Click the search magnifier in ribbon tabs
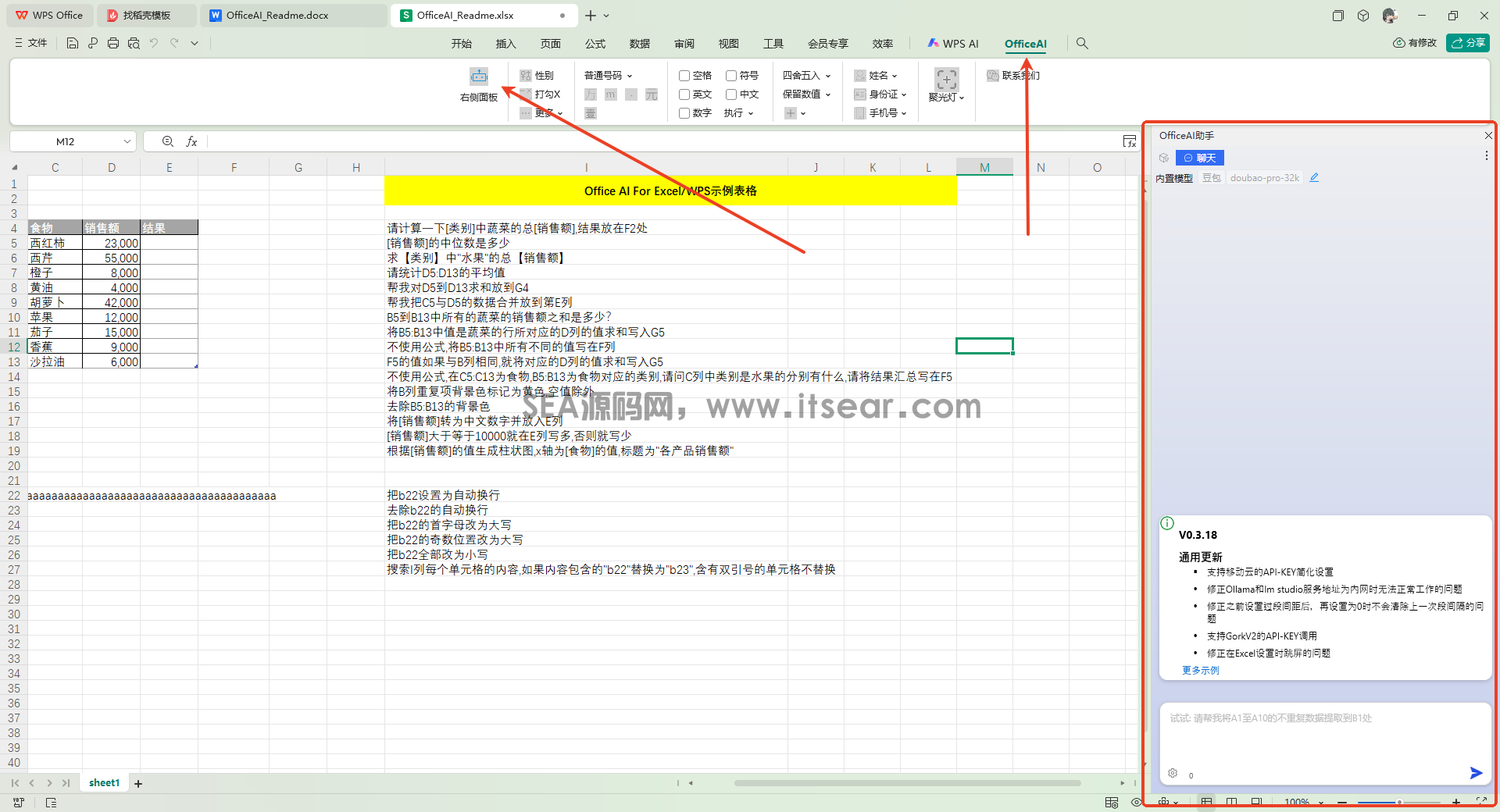This screenshot has width=1500, height=812. [x=1082, y=43]
